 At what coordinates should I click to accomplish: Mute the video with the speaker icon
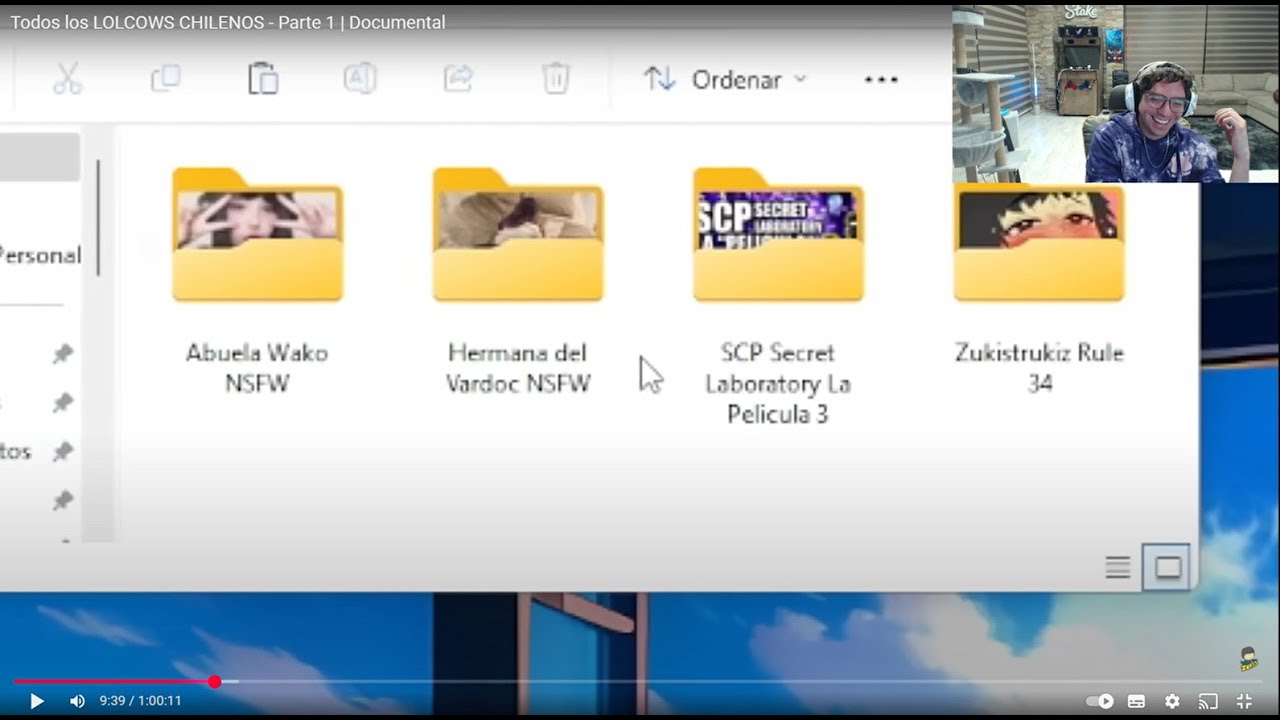click(x=77, y=701)
